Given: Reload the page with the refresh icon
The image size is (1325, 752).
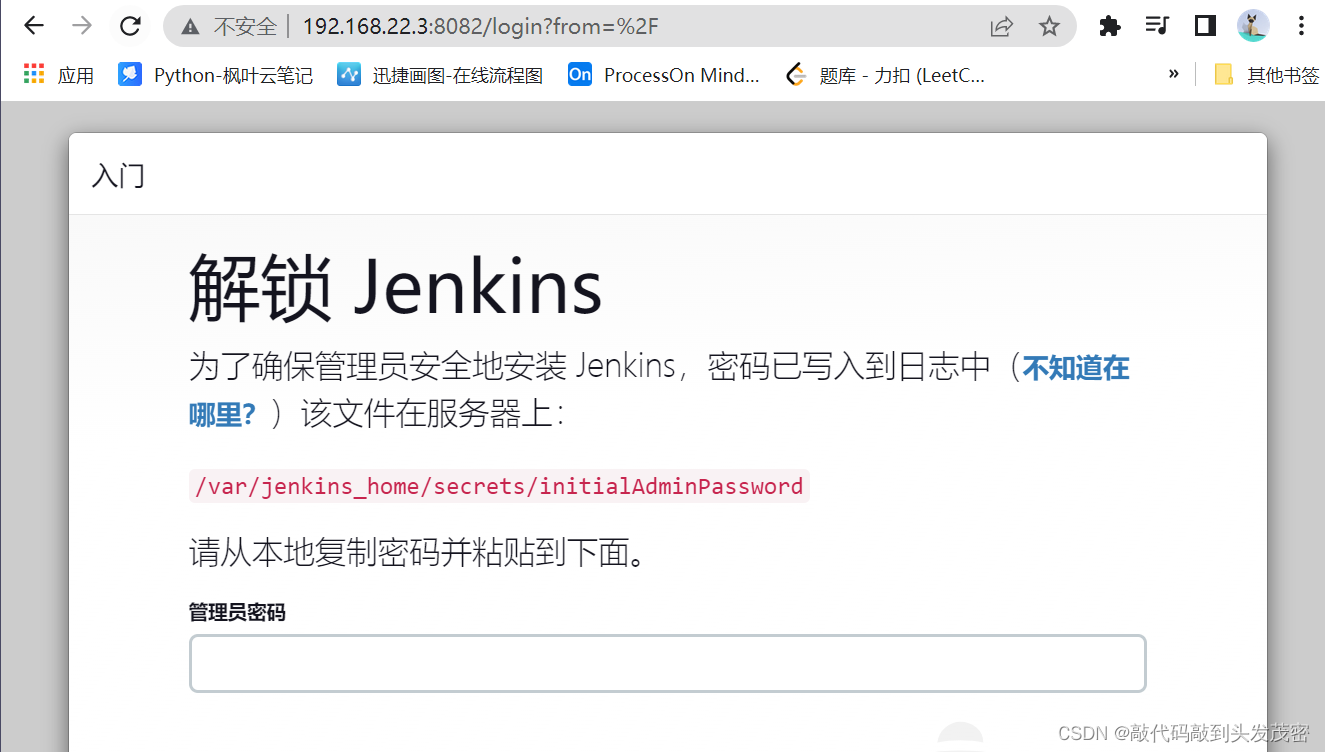Looking at the screenshot, I should (x=130, y=26).
